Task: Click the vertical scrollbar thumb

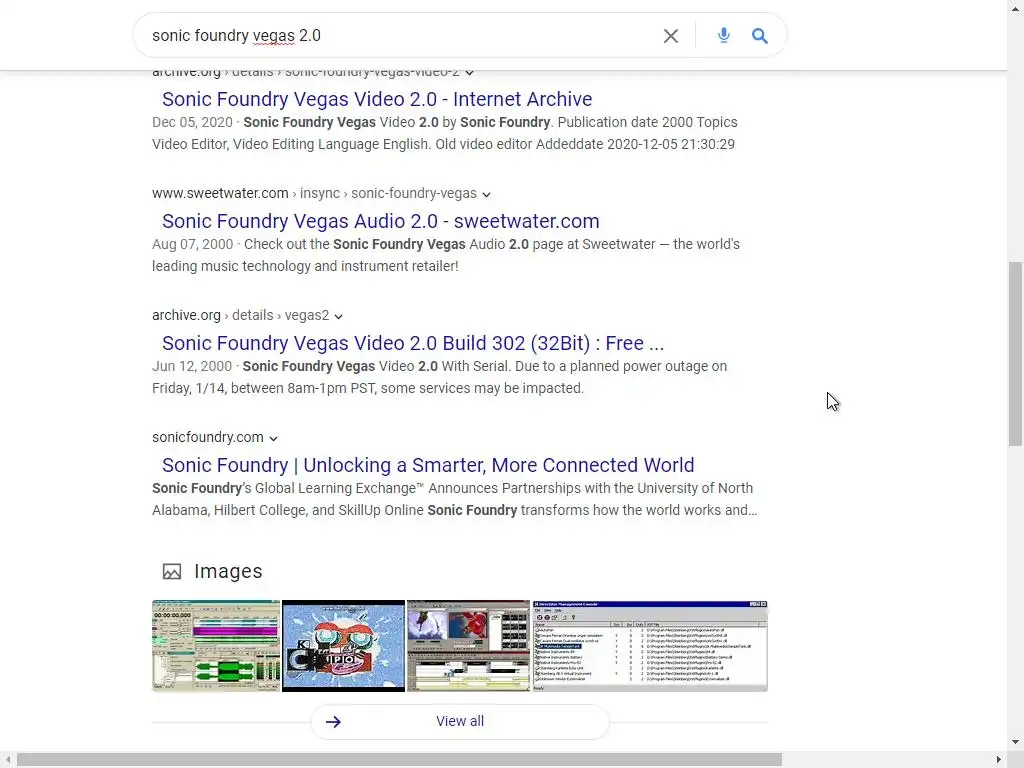Action: point(1015,354)
